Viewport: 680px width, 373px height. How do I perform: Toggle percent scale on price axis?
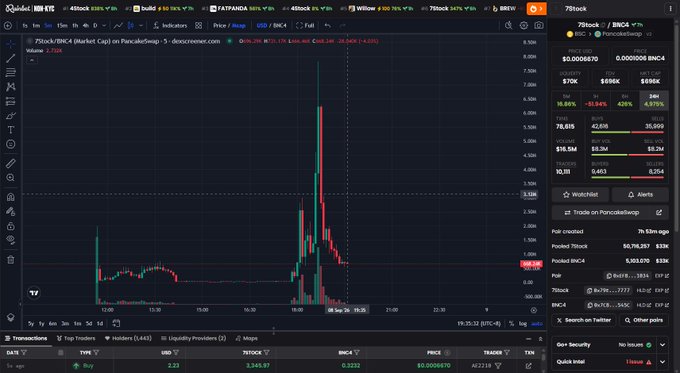tap(511, 324)
